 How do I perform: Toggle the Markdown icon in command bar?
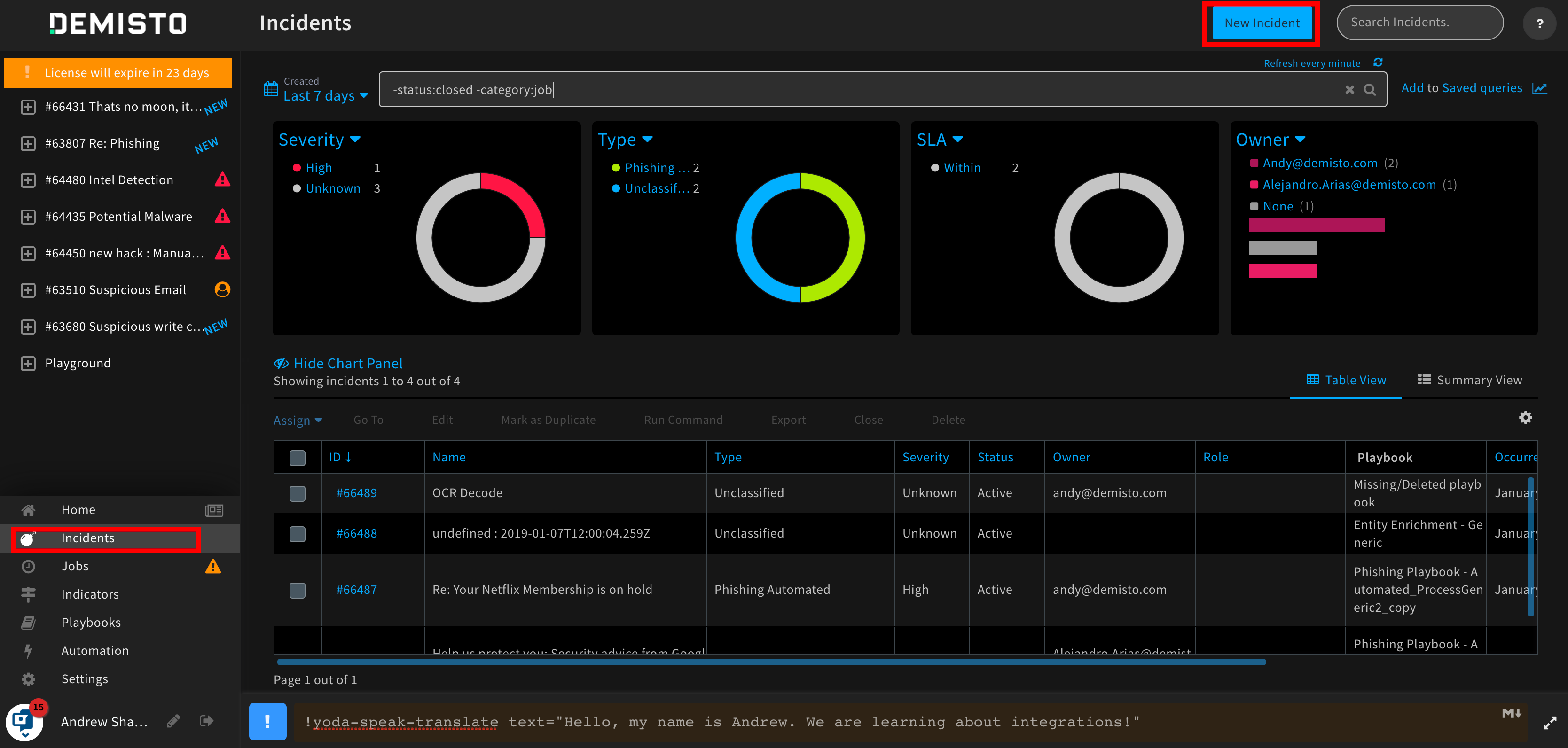click(x=1512, y=713)
